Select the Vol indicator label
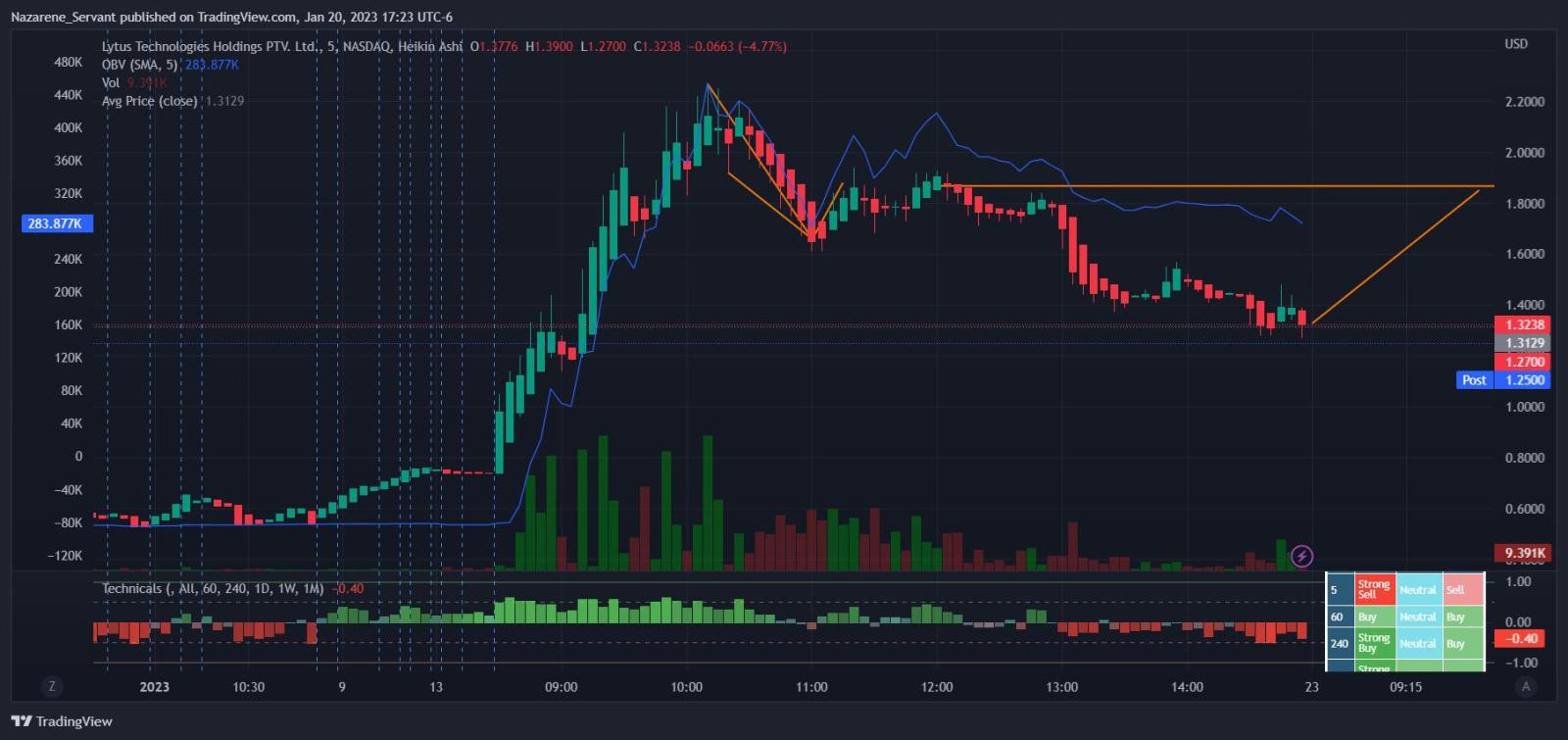The height and width of the screenshot is (740, 1568). pyautogui.click(x=111, y=83)
